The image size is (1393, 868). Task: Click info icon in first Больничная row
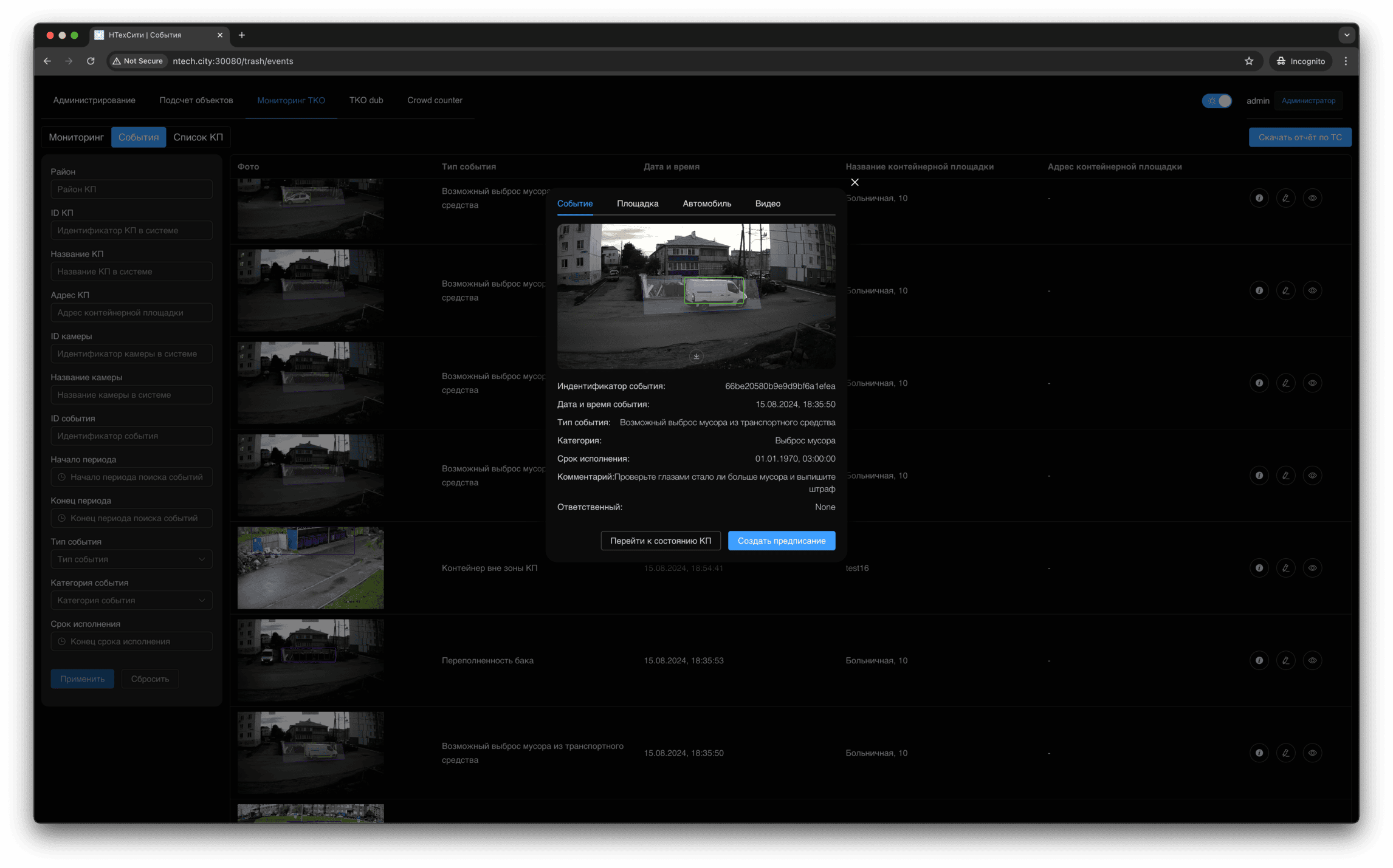tap(1259, 198)
